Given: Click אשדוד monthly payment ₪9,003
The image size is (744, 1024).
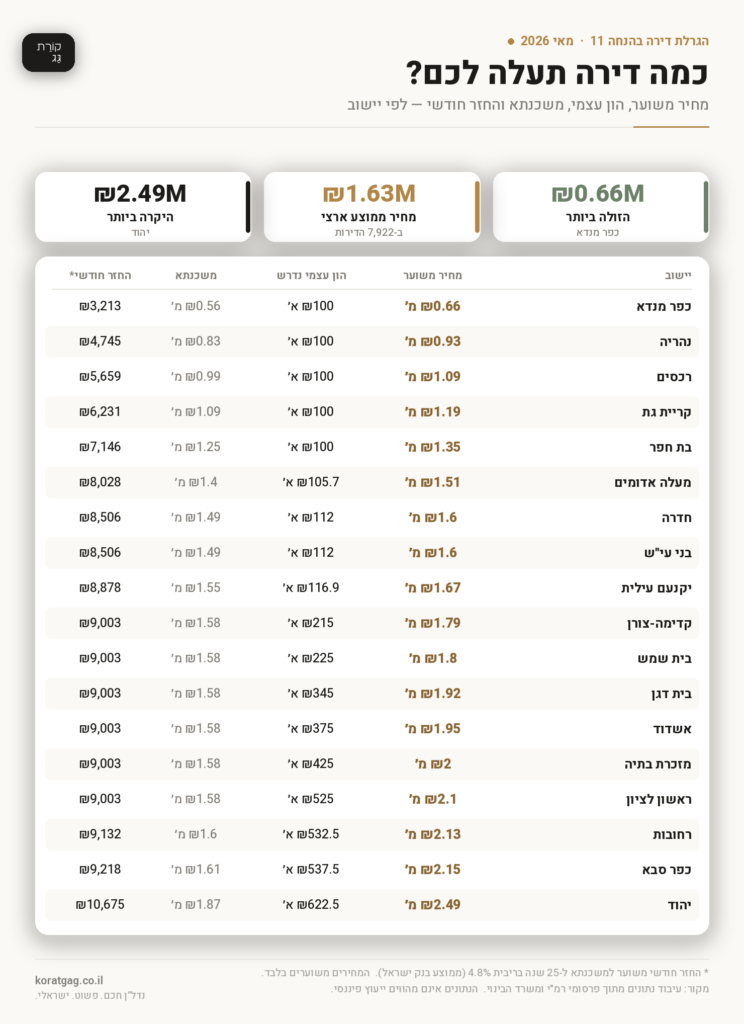Looking at the screenshot, I should pyautogui.click(x=100, y=729).
